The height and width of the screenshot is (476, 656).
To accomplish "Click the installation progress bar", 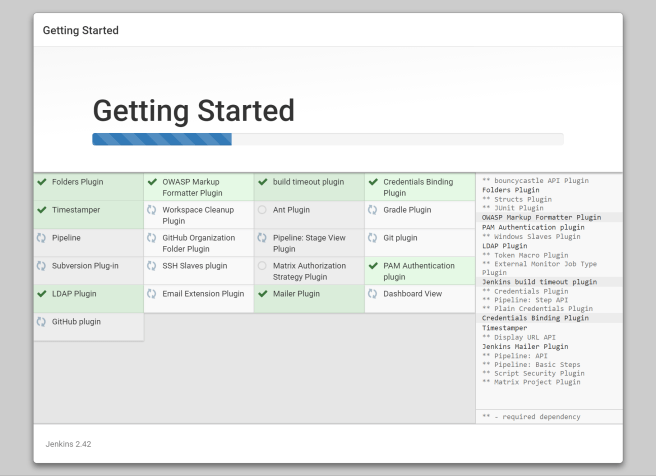I will [327, 139].
